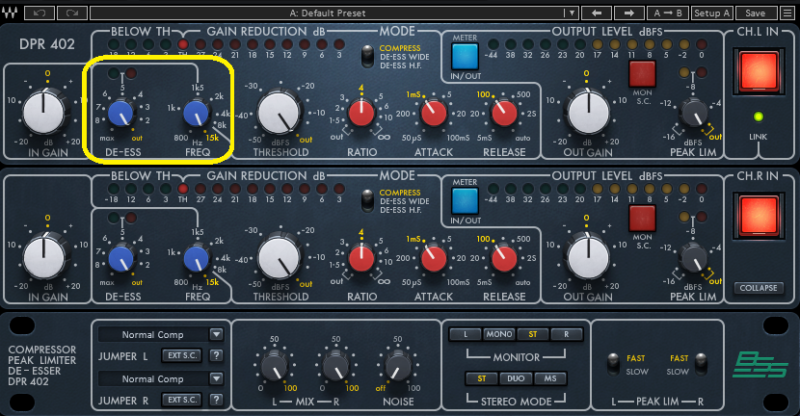800x416 pixels.
Task: Open help for Jumper L with question mark
Action: coord(215,354)
